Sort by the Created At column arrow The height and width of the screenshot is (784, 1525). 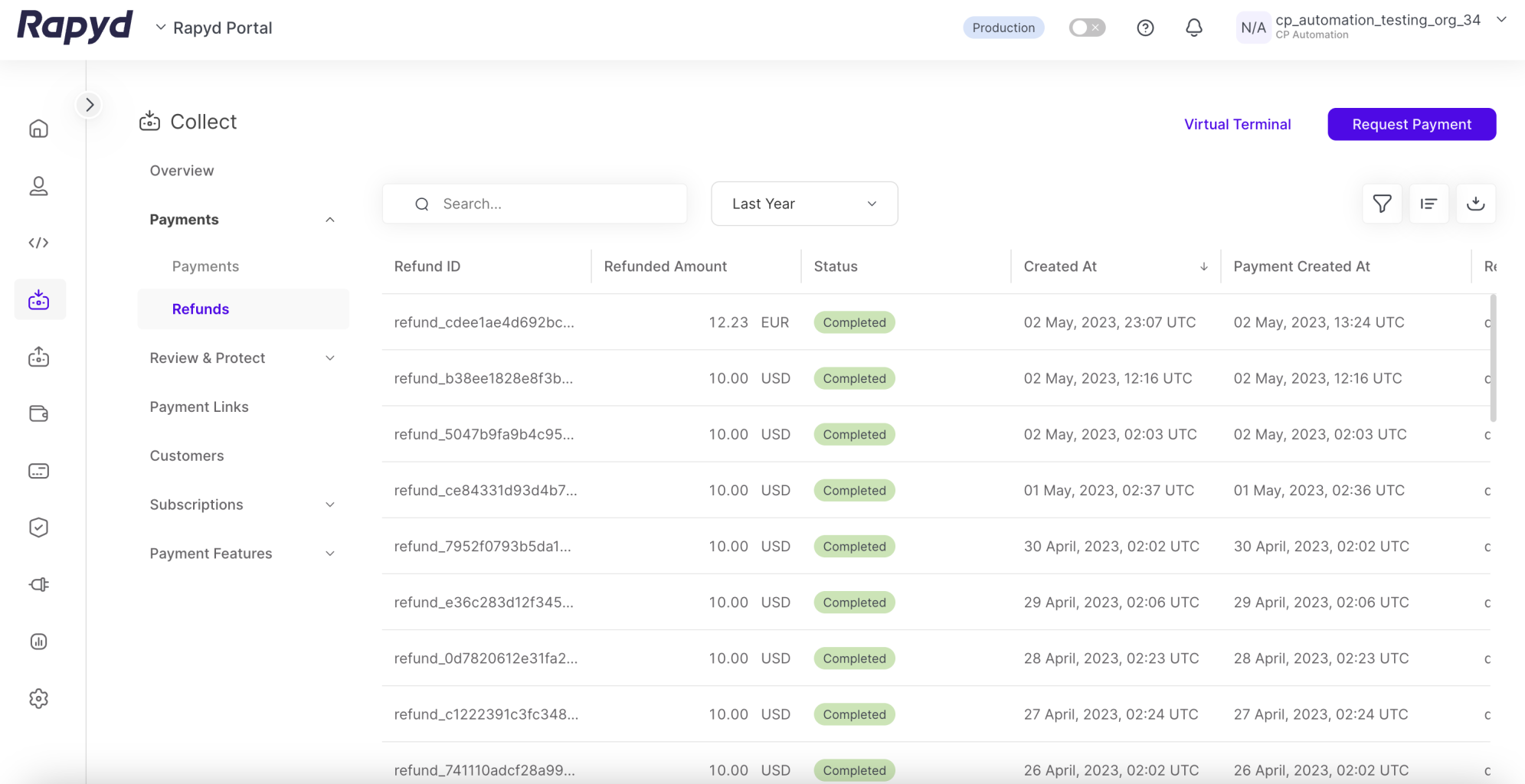coord(1203,266)
